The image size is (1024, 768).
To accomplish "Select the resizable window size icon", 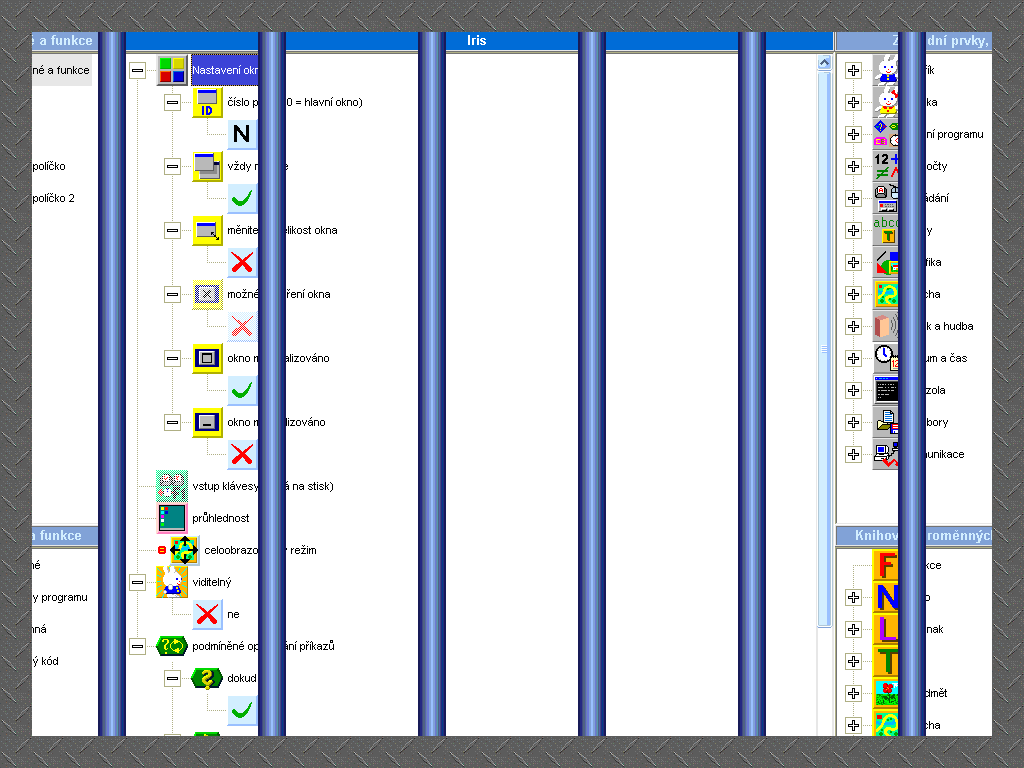I will (207, 230).
